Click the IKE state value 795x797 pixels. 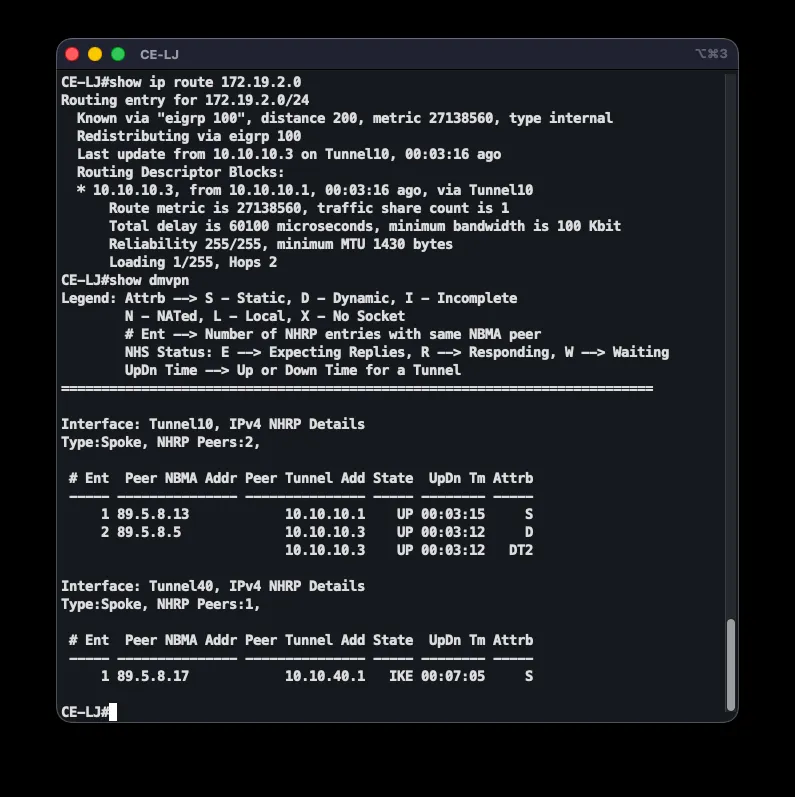pos(401,677)
